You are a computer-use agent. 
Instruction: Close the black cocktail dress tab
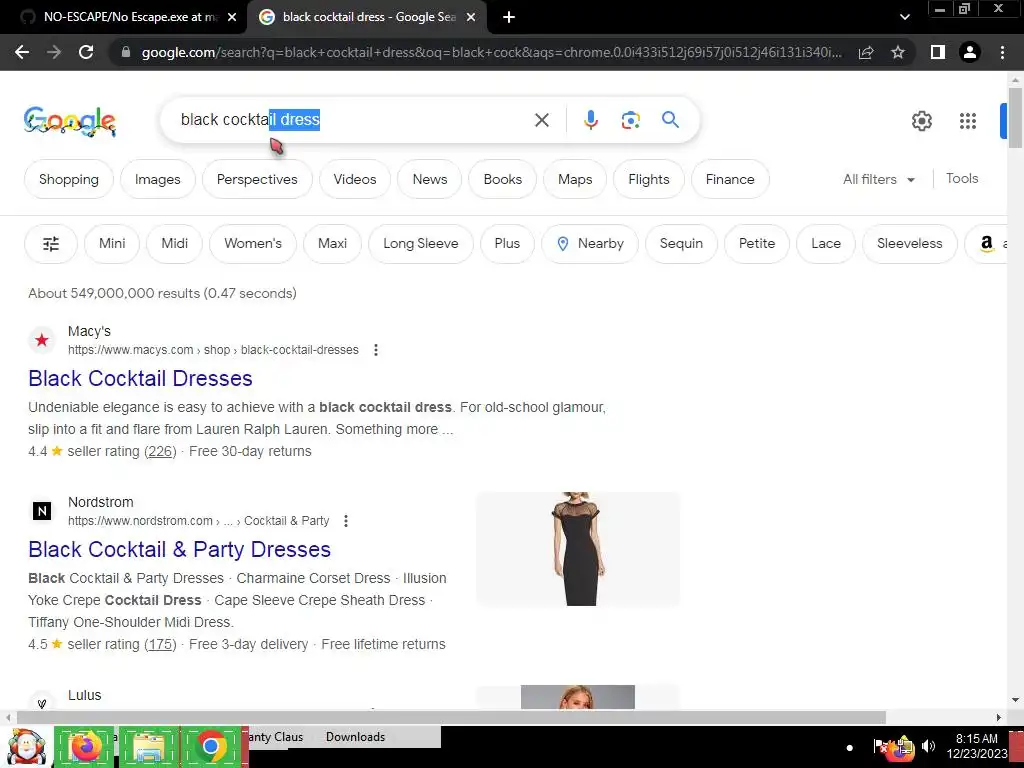pyautogui.click(x=471, y=18)
